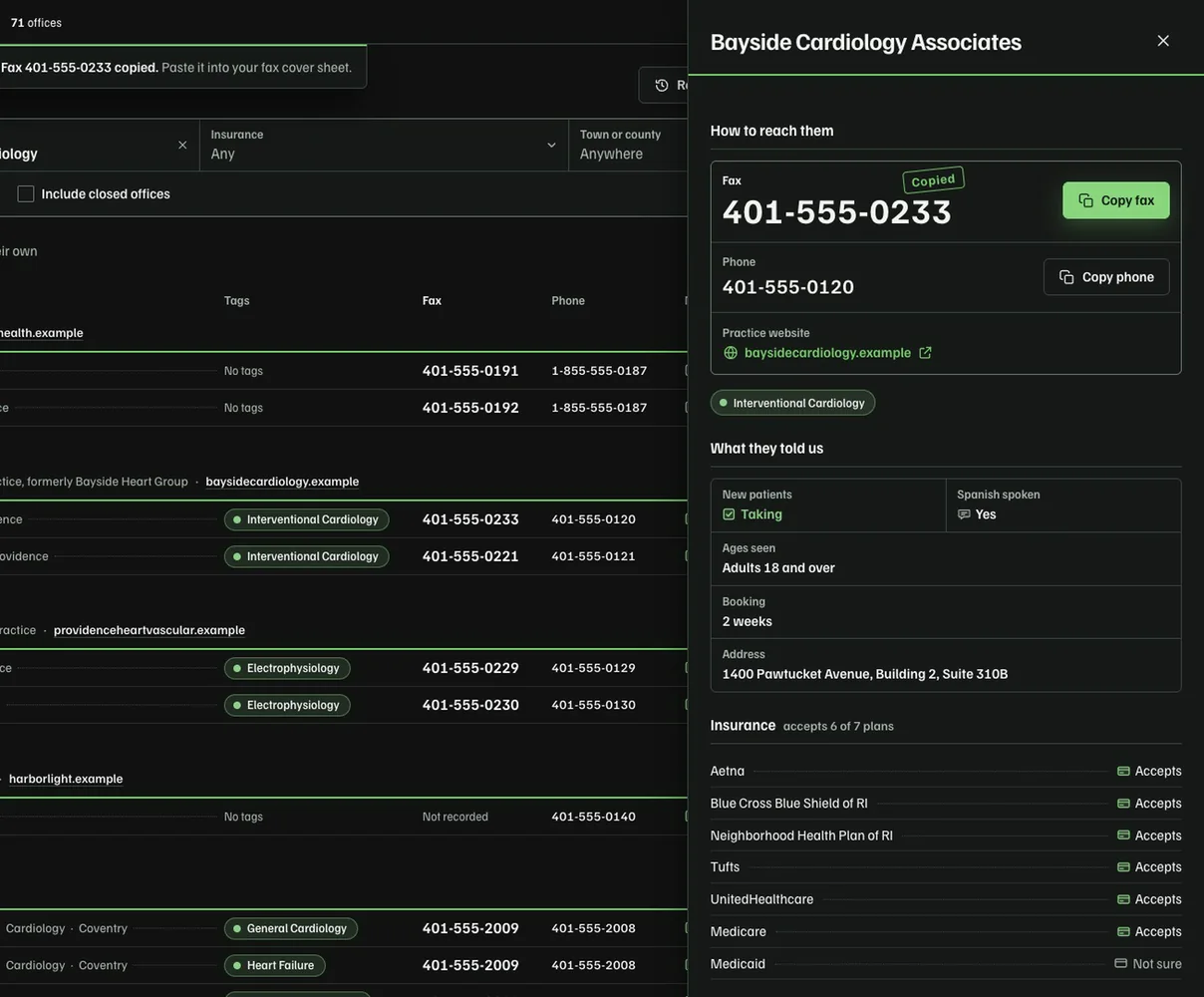Click the Taking new patients value
The height and width of the screenshot is (997, 1204).
pyautogui.click(x=752, y=514)
